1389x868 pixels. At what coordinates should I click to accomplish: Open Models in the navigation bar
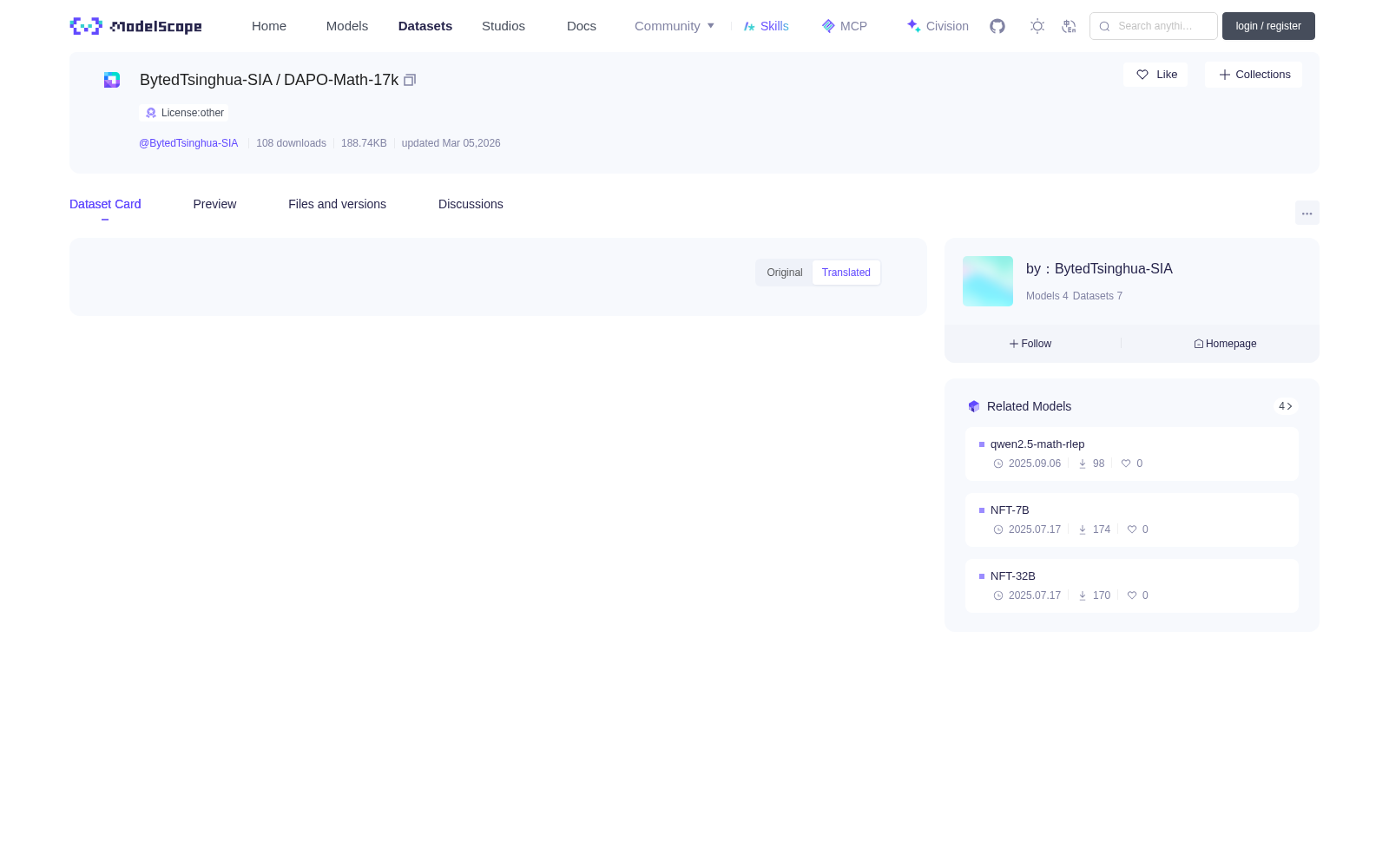(347, 26)
